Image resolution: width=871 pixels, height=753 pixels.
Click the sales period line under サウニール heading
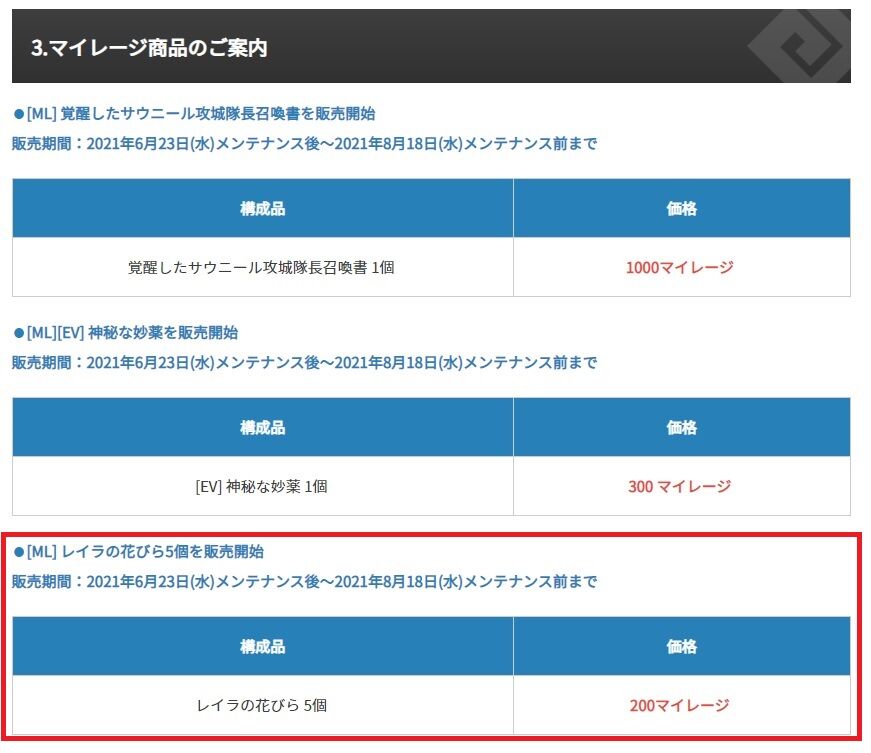coord(304,144)
